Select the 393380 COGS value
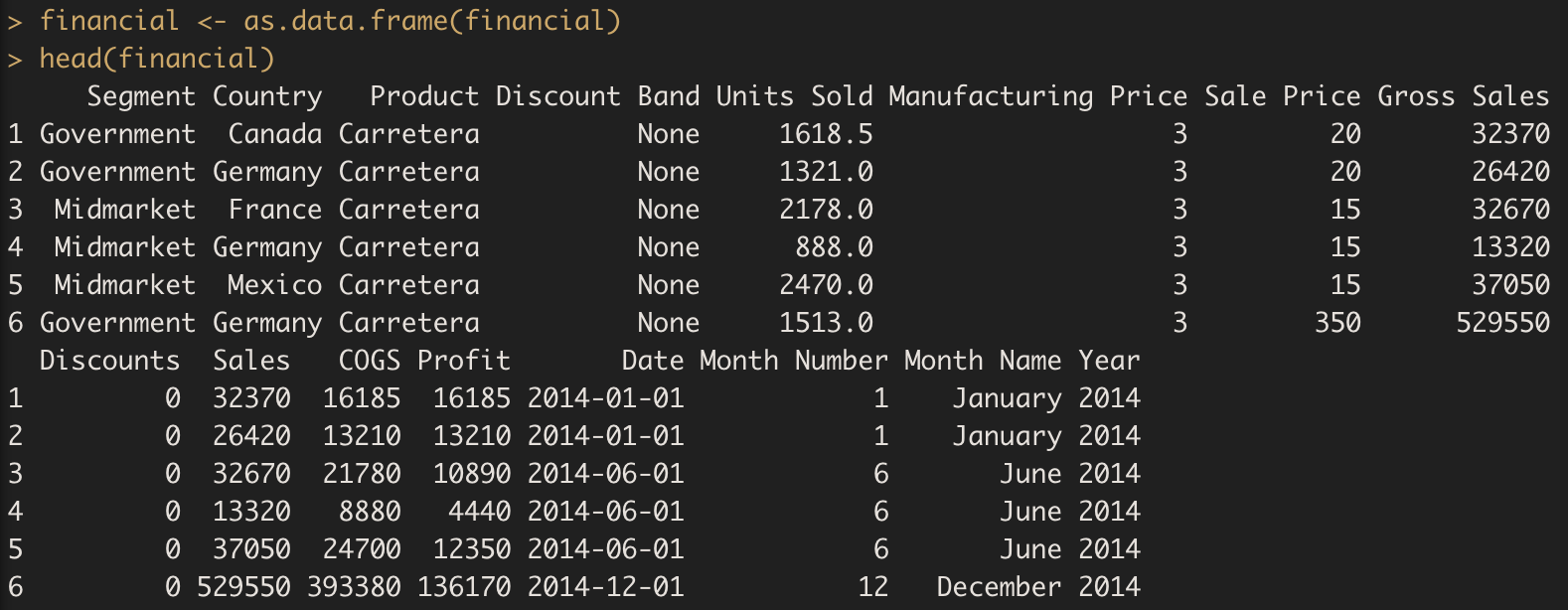Image resolution: width=1568 pixels, height=610 pixels. (354, 587)
